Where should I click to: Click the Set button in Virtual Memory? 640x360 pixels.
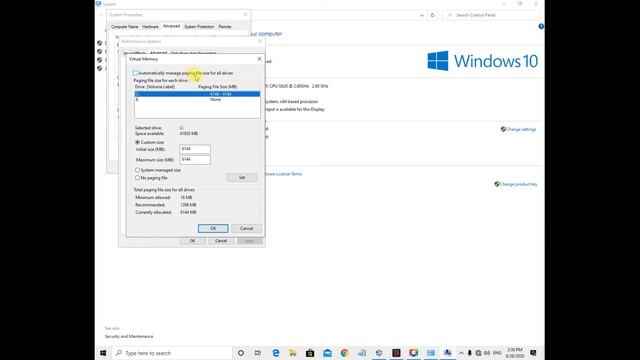coord(242,178)
